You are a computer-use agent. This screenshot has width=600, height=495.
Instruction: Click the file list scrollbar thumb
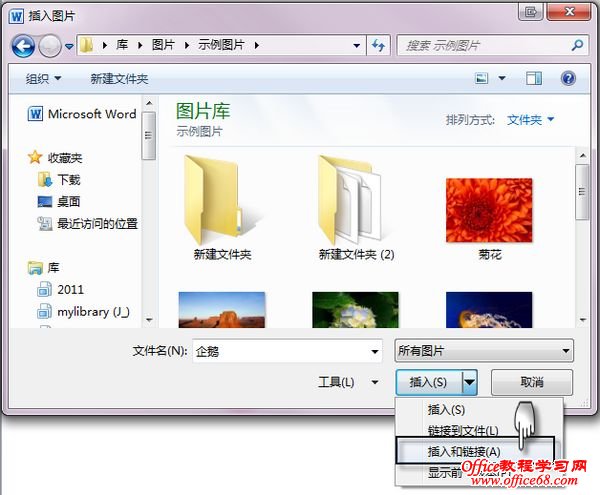click(582, 192)
